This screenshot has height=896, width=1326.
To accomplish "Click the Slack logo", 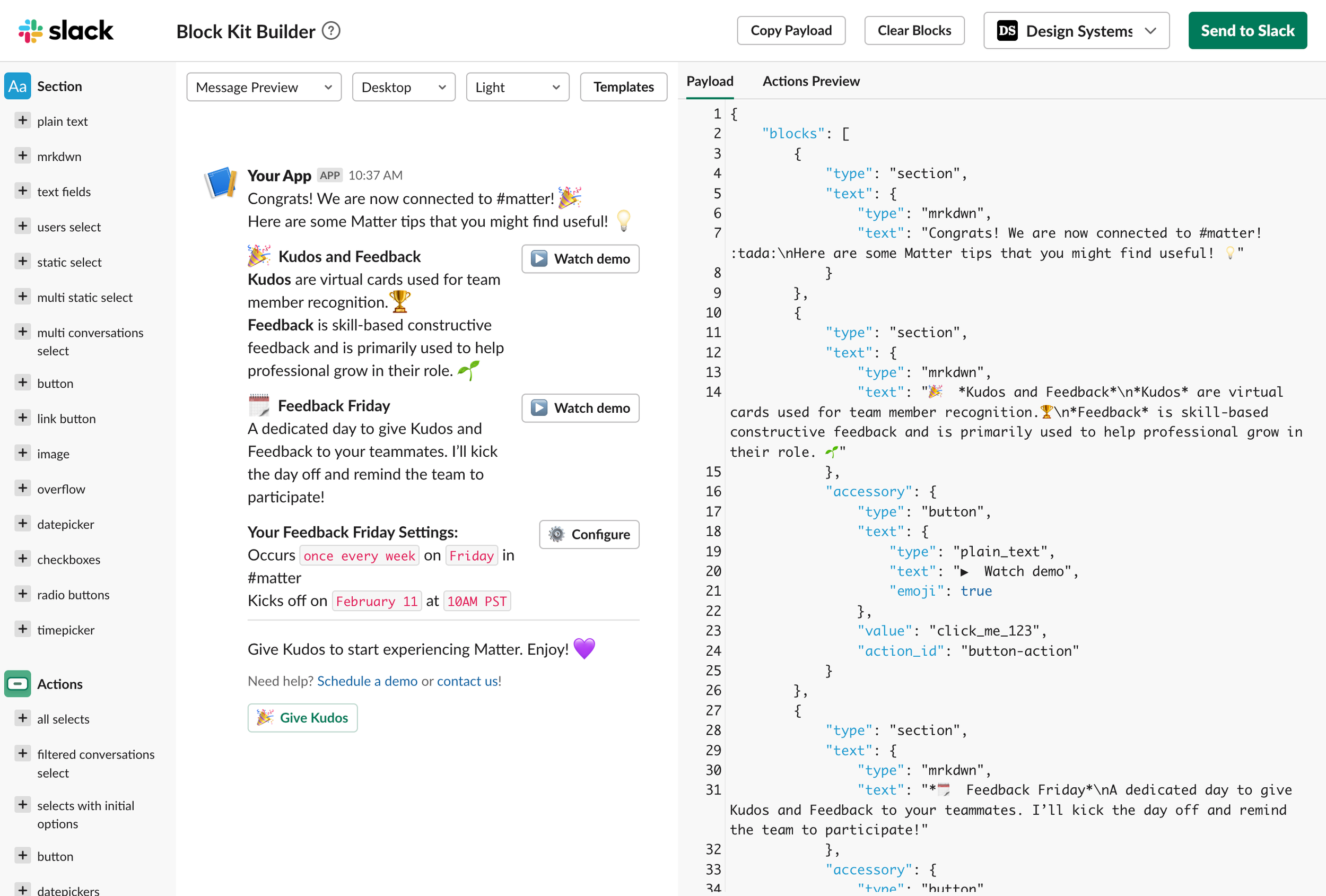I will (66, 31).
